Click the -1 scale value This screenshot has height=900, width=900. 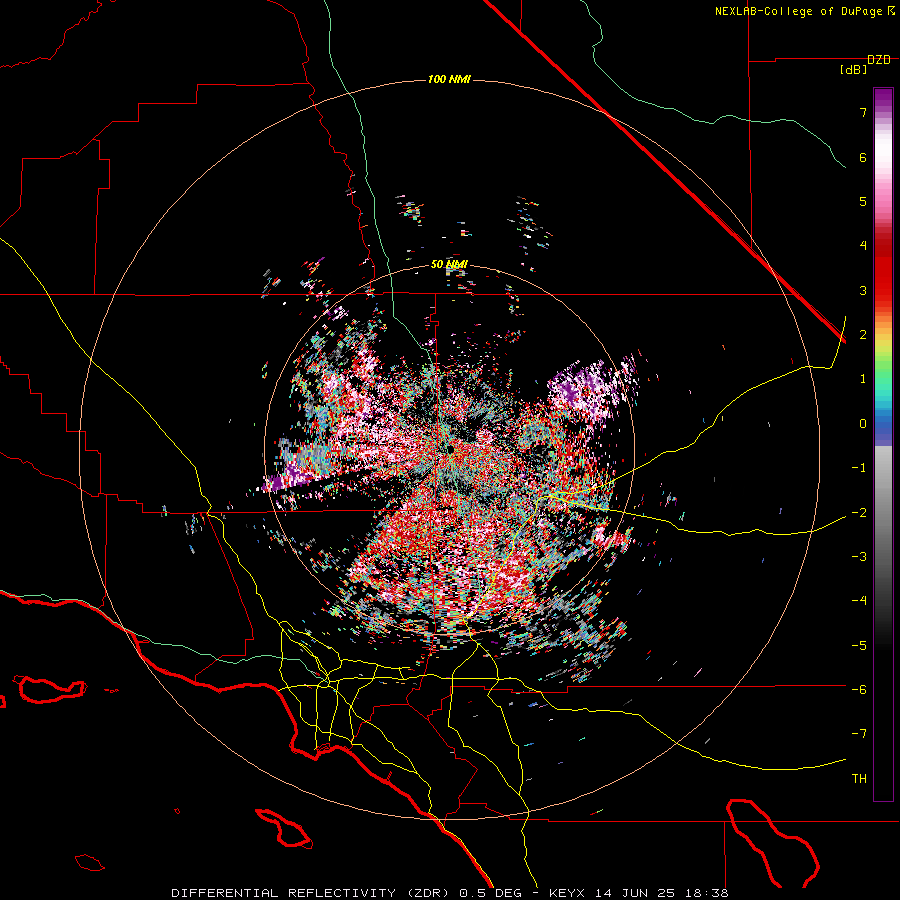[x=859, y=468]
